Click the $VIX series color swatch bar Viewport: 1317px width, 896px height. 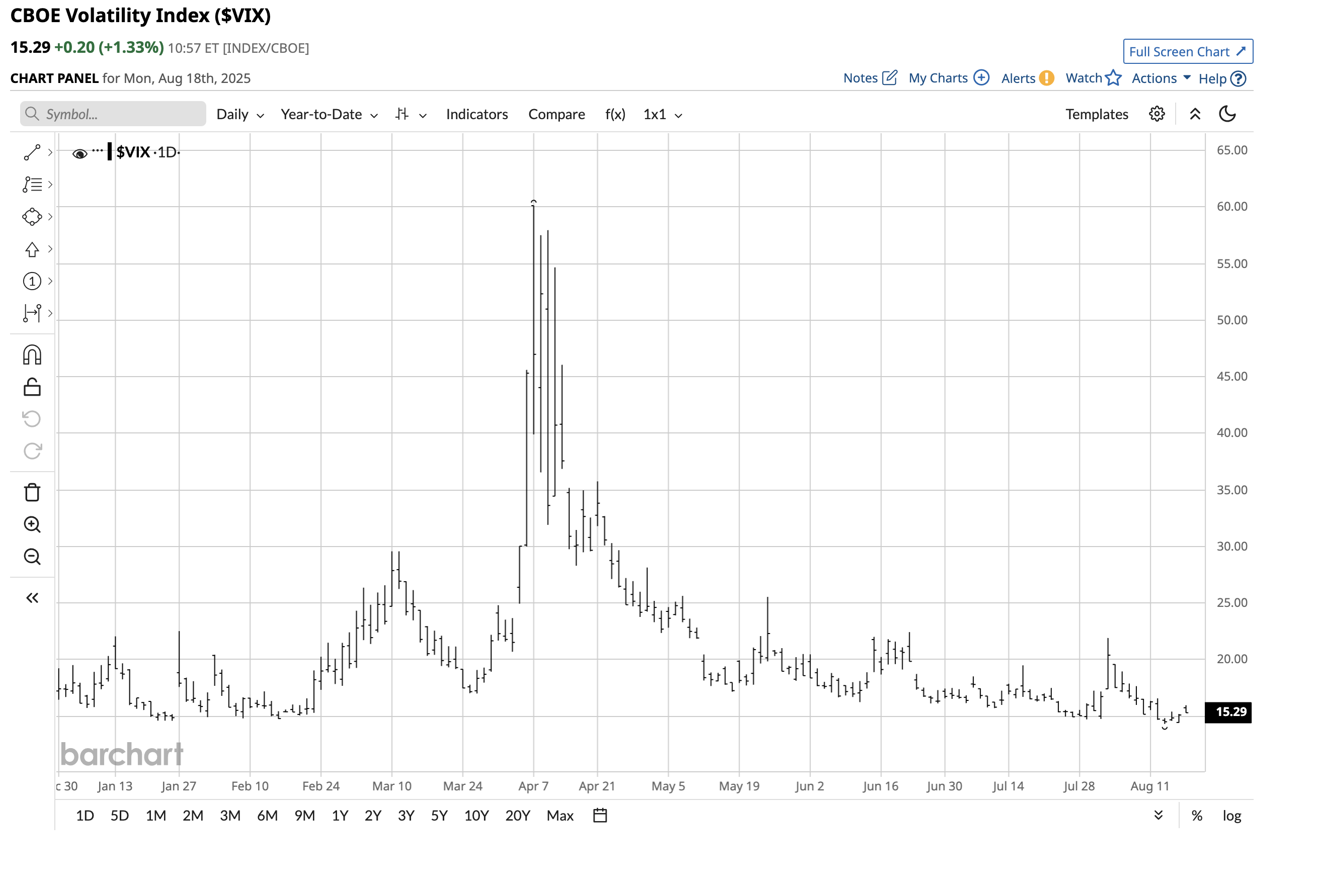[x=109, y=152]
